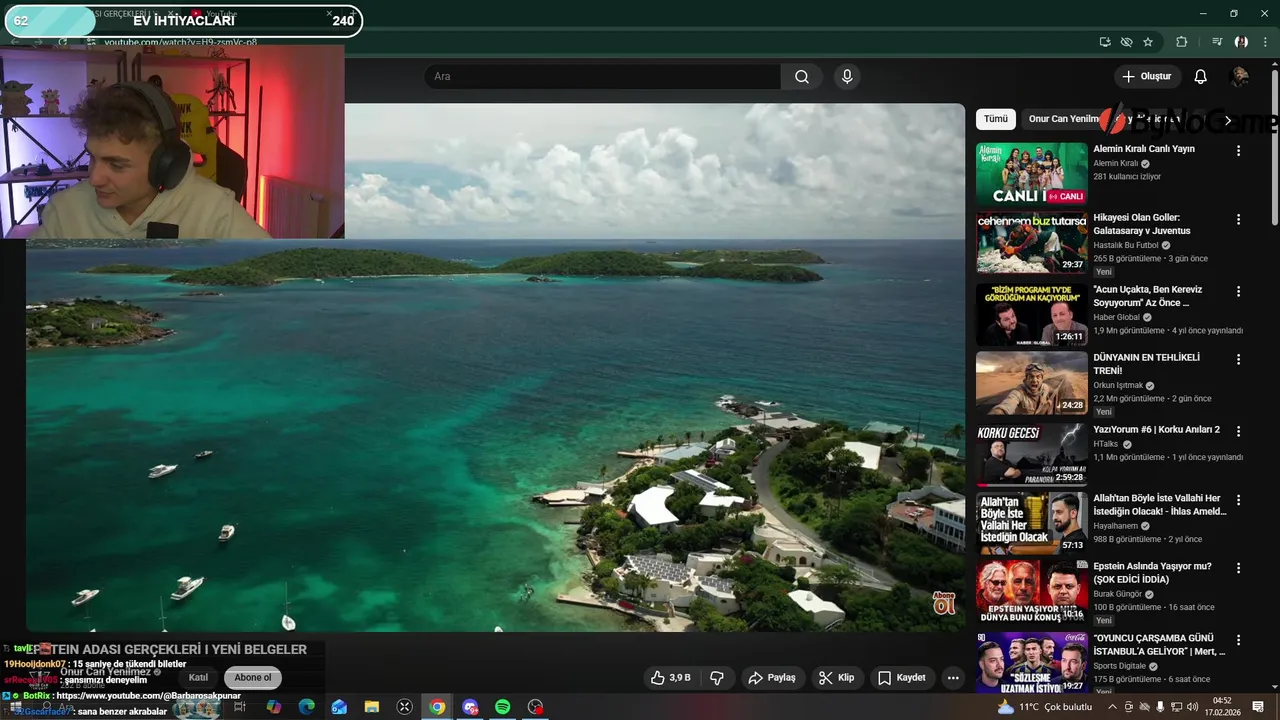Open options for Allah'tan Böyle İste video
The width and height of the screenshot is (1280, 720).
tap(1238, 500)
